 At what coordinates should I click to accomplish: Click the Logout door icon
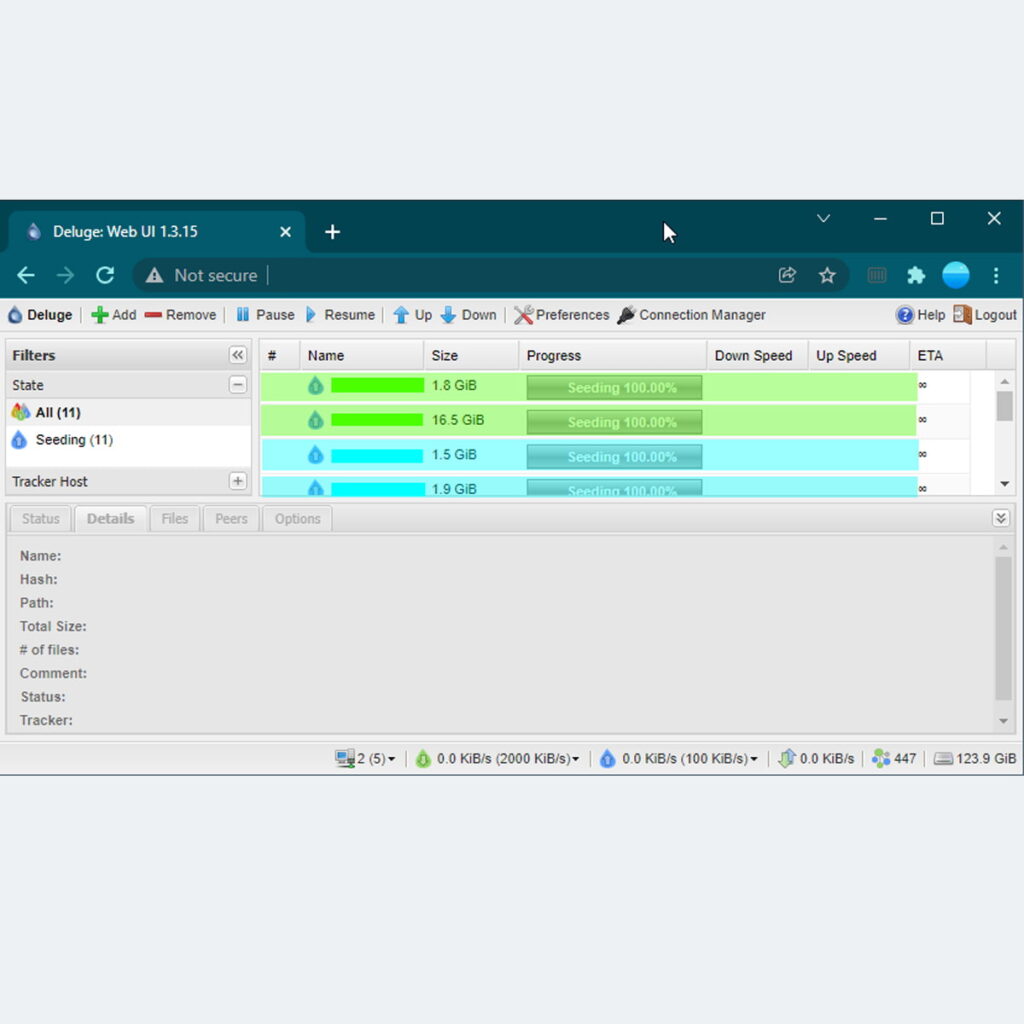(962, 315)
